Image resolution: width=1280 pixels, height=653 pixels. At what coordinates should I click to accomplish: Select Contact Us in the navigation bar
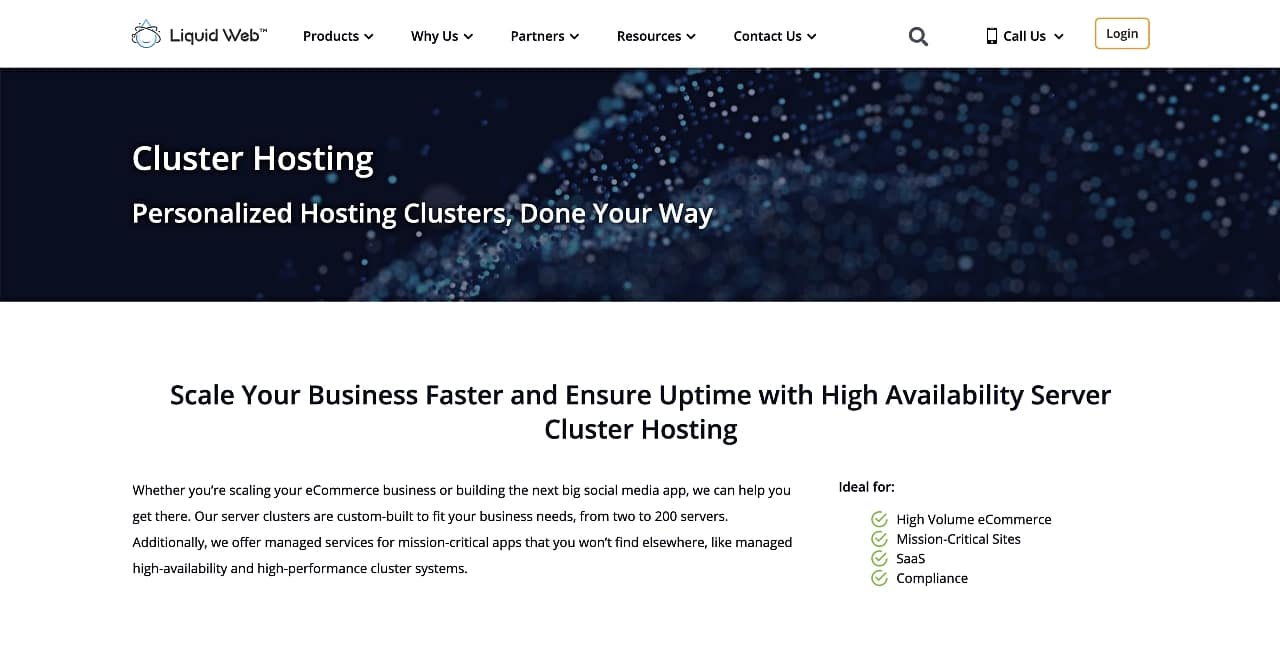[766, 36]
